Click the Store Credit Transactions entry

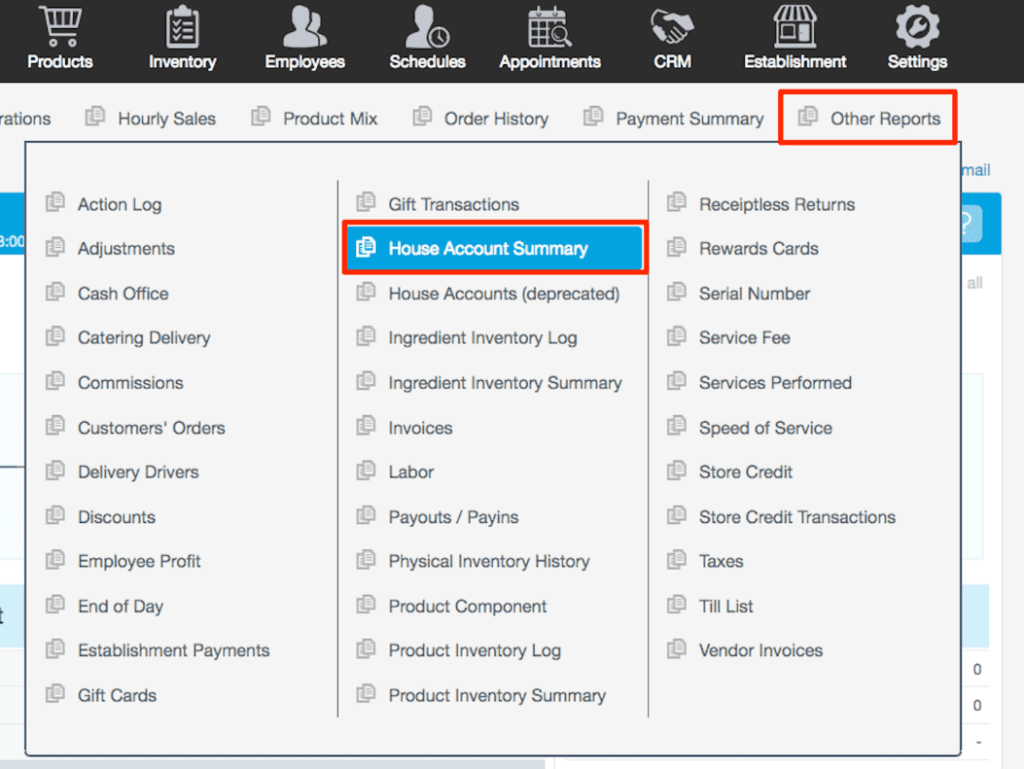point(796,517)
